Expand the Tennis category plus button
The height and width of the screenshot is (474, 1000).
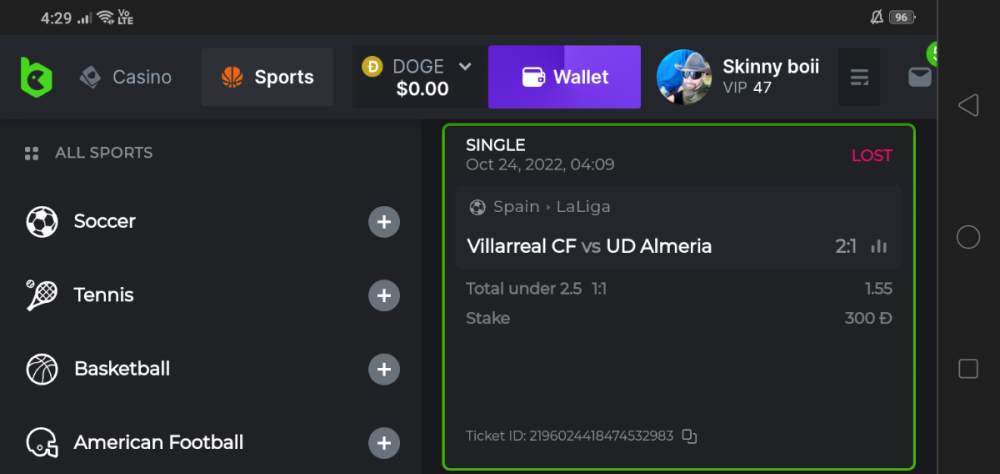(384, 296)
